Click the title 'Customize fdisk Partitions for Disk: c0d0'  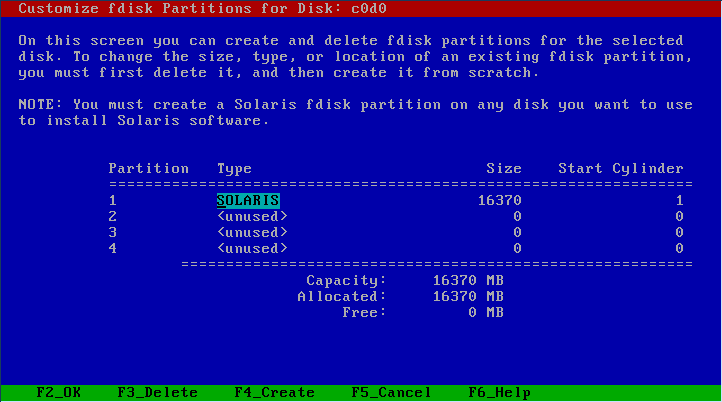pyautogui.click(x=203, y=8)
